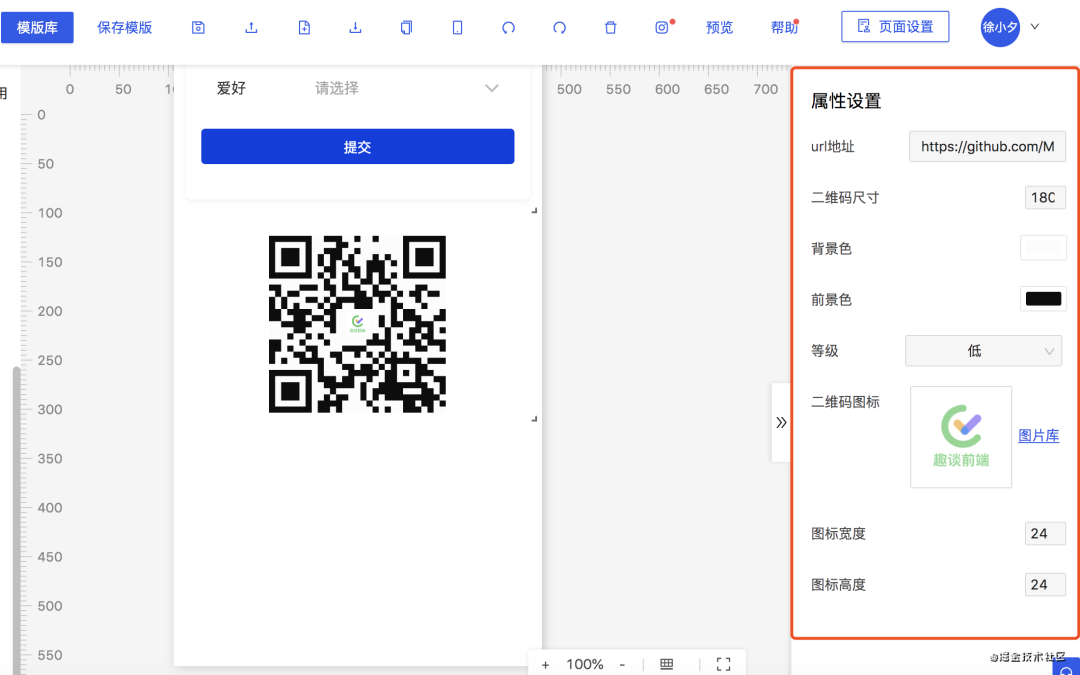Viewport: 1080px width, 675px height.
Task: Expand the chevron beside the user avatar
Action: (x=1035, y=27)
